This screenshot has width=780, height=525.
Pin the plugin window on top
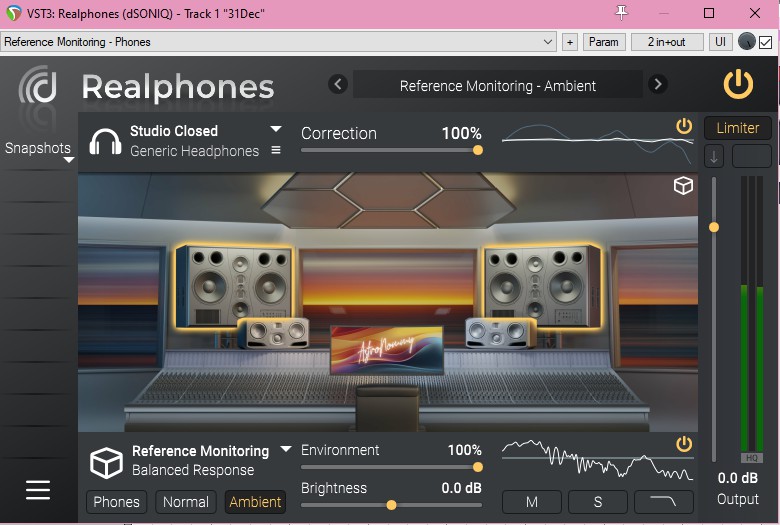[x=621, y=13]
